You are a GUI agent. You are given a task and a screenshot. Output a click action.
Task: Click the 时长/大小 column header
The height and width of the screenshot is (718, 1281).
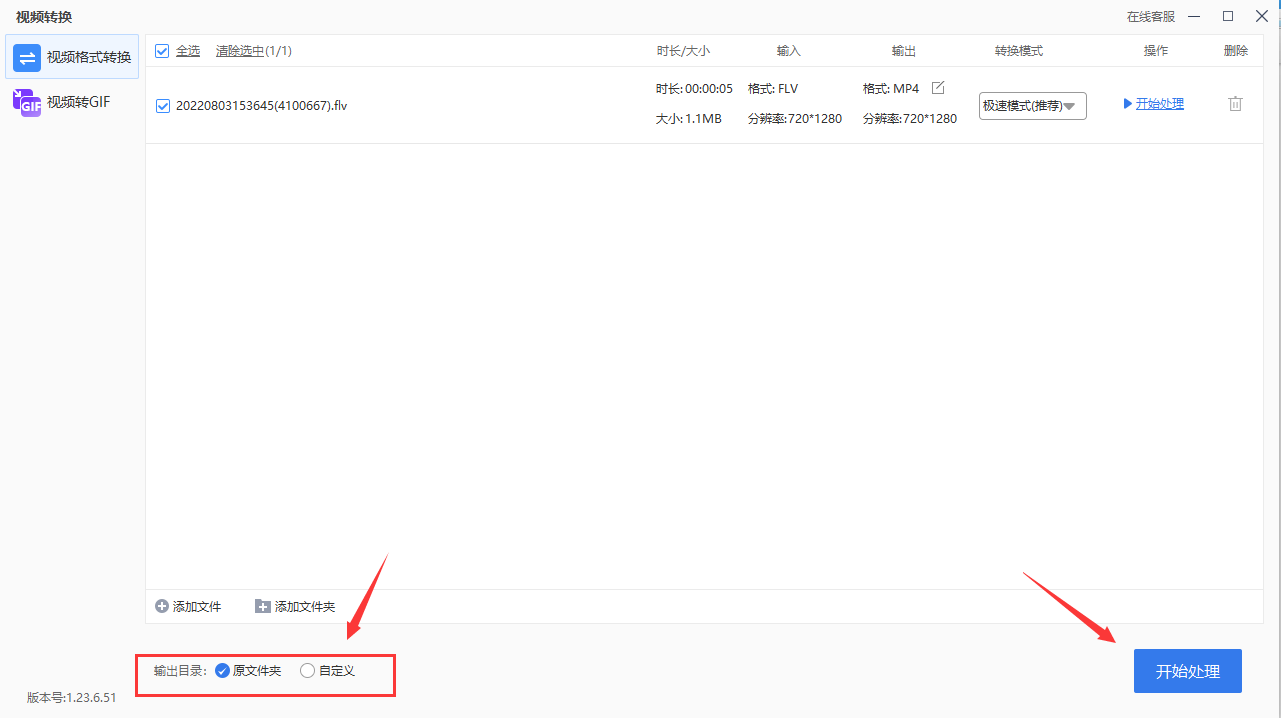(683, 51)
